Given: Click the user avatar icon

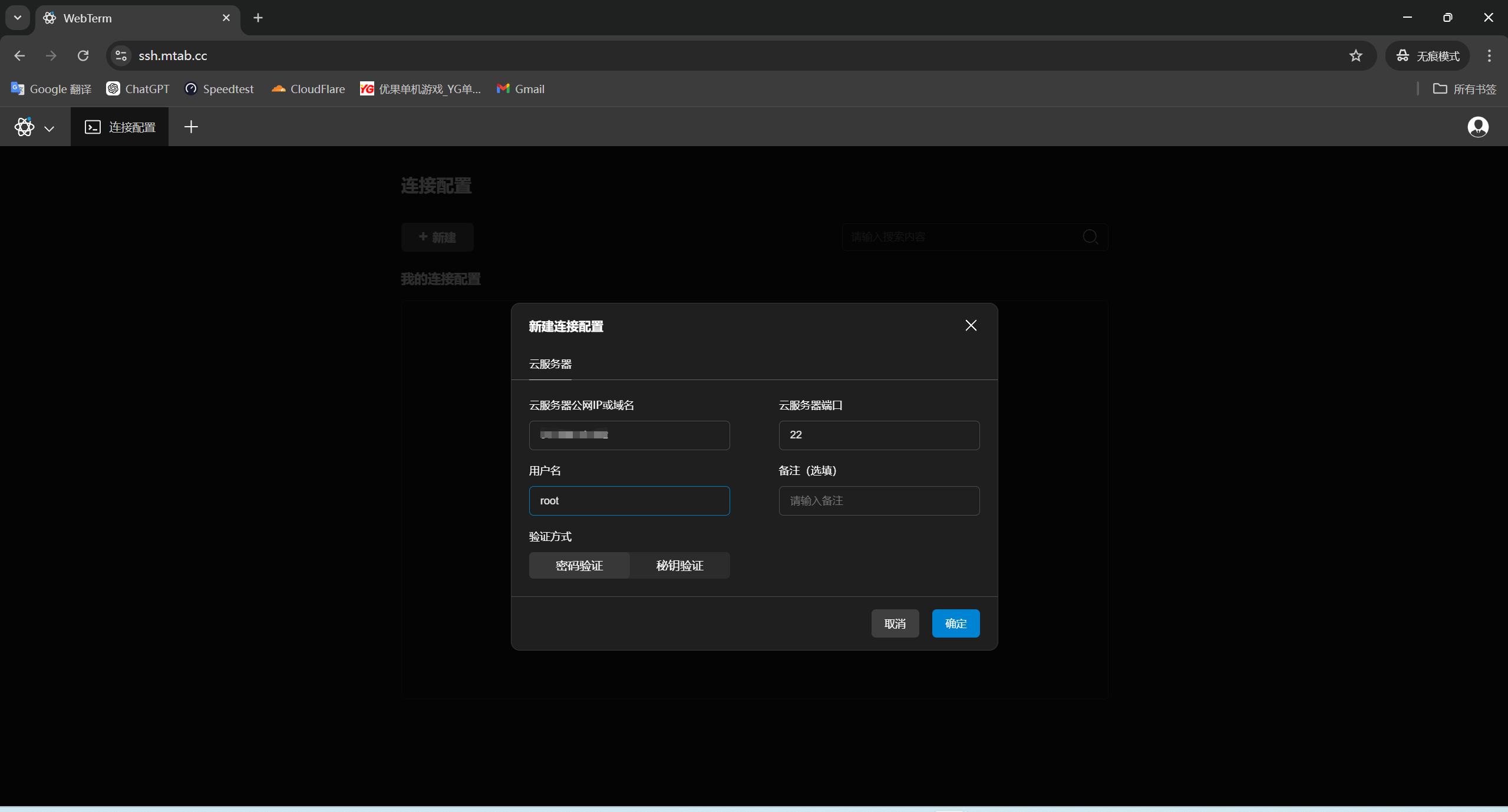Looking at the screenshot, I should coord(1477,127).
